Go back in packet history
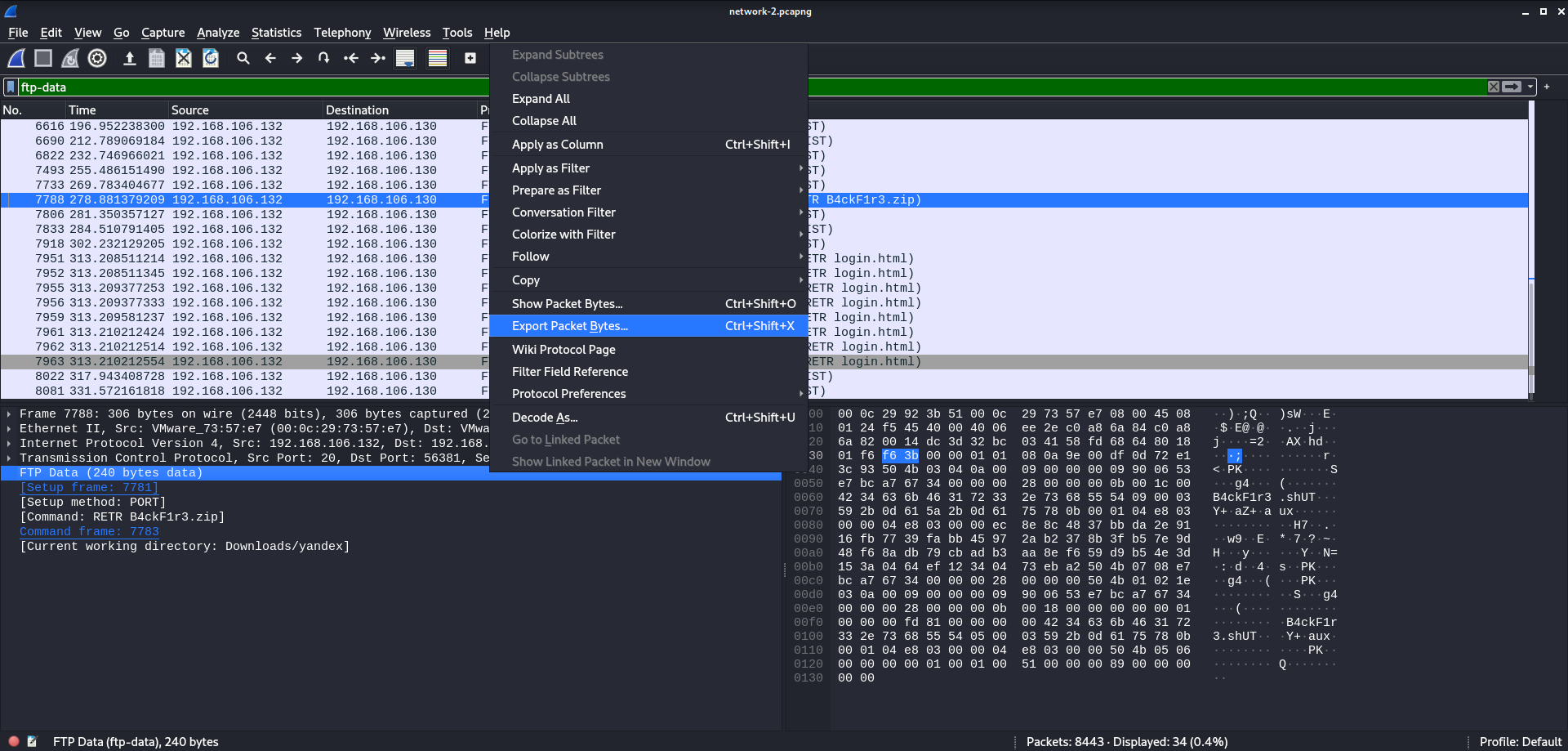1568x751 pixels. point(270,58)
